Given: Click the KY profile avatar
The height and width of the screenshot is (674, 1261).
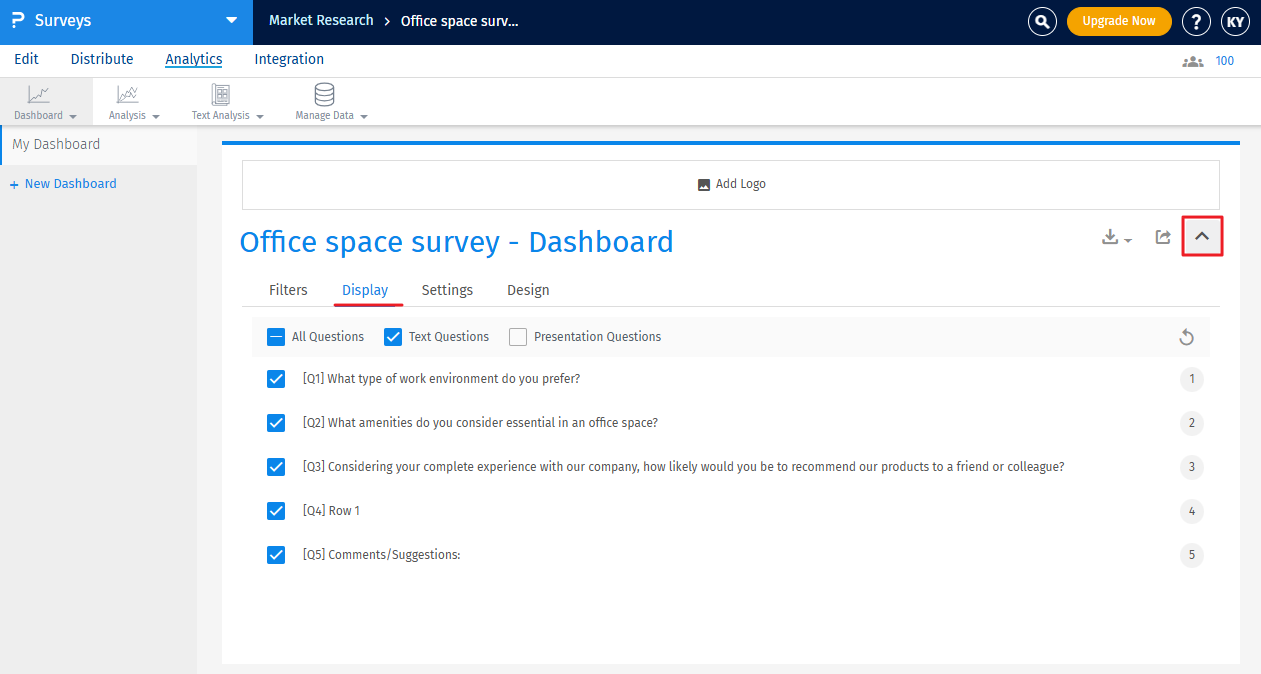Looking at the screenshot, I should point(1235,21).
